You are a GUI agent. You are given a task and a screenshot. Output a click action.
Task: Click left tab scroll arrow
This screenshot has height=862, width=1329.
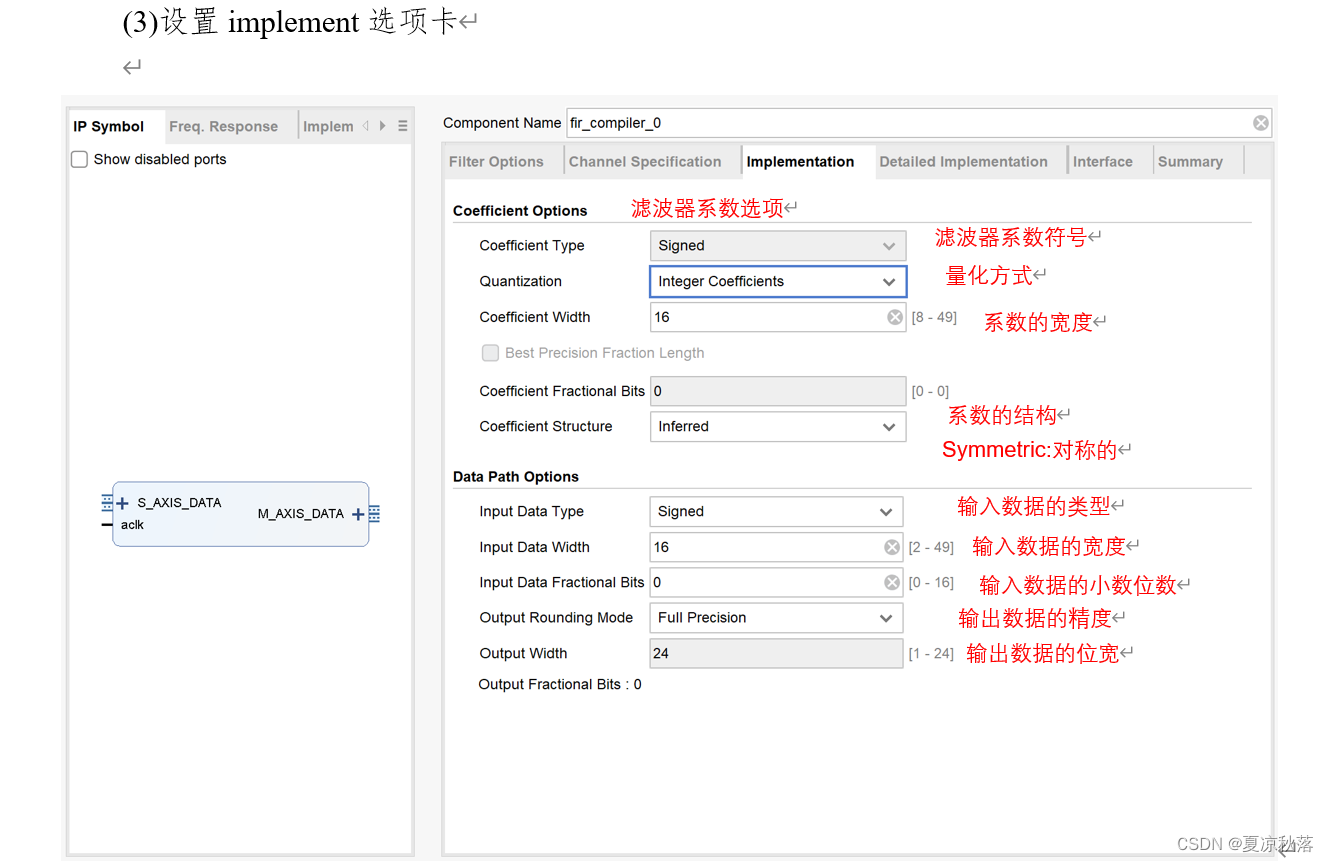click(x=366, y=126)
